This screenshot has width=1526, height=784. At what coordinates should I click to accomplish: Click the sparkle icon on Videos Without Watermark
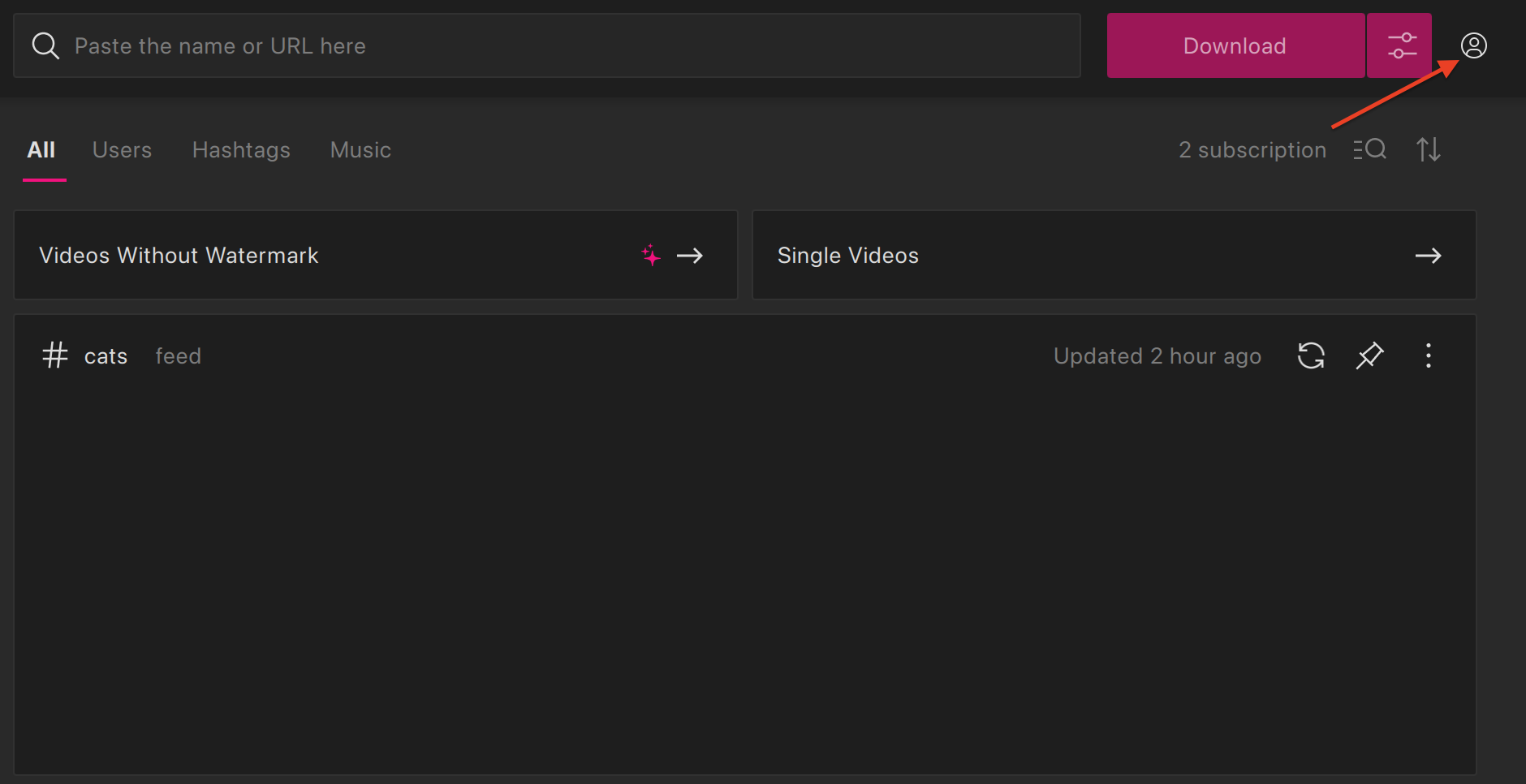(652, 256)
